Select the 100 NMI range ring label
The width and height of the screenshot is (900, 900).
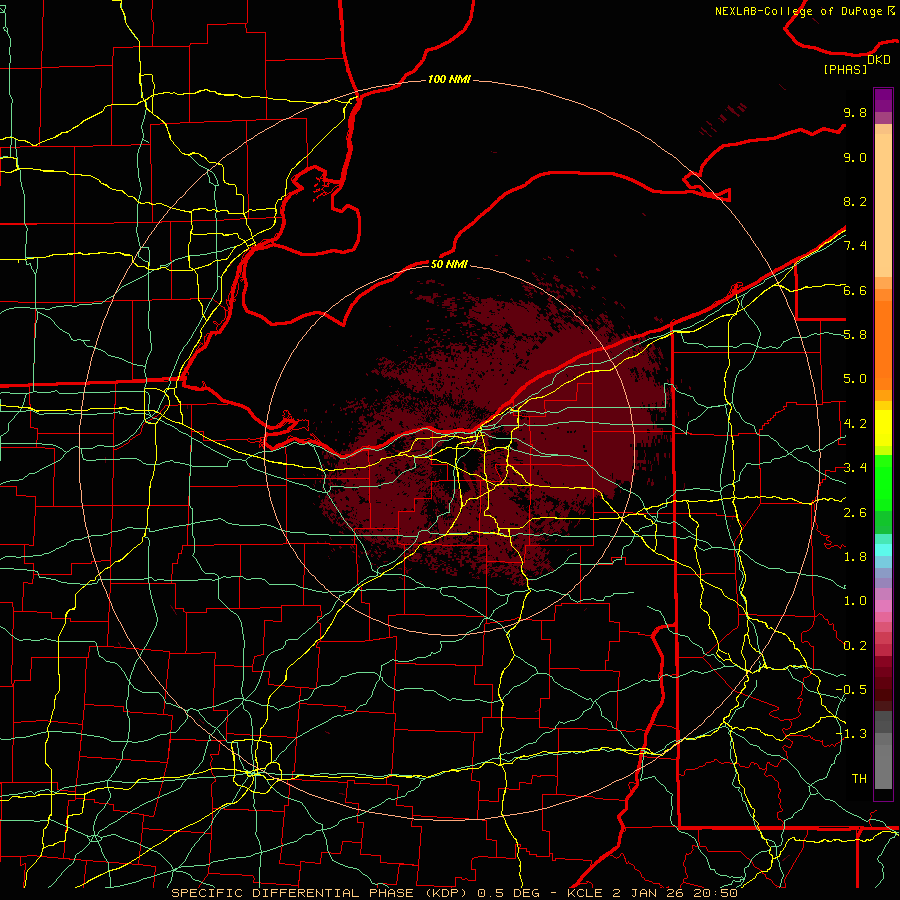coord(449,79)
